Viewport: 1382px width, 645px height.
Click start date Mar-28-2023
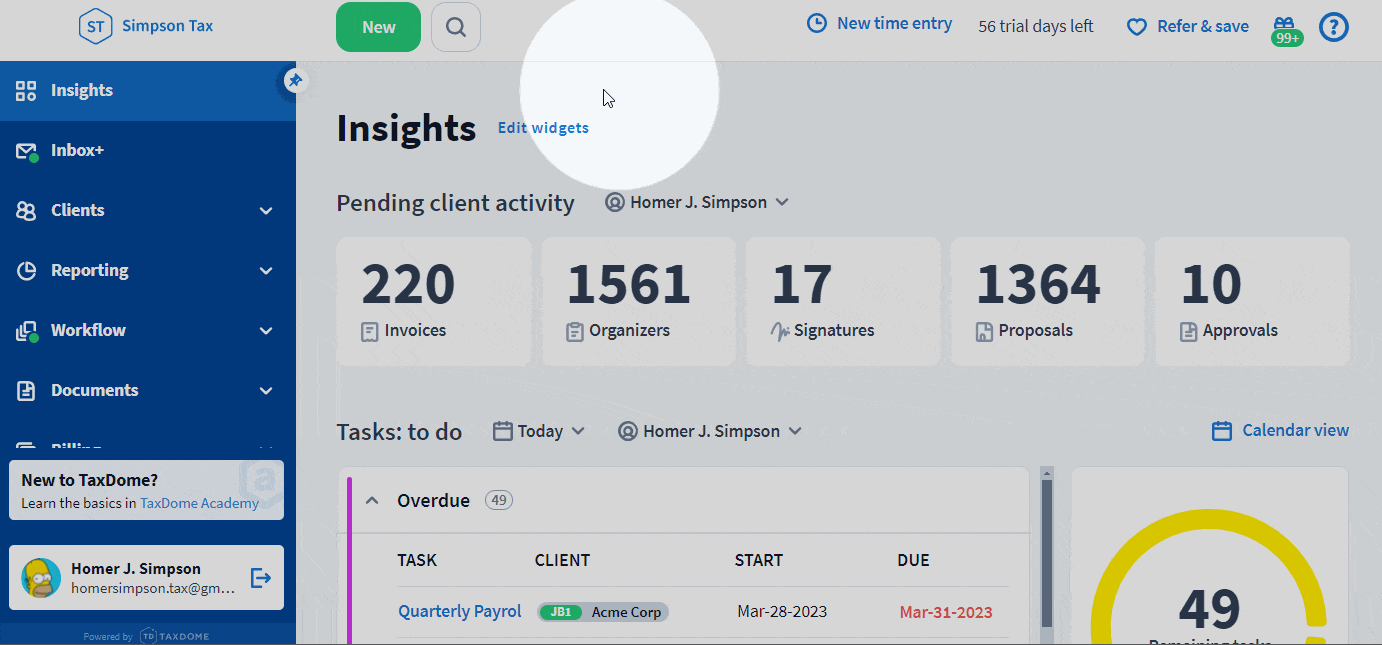[782, 611]
